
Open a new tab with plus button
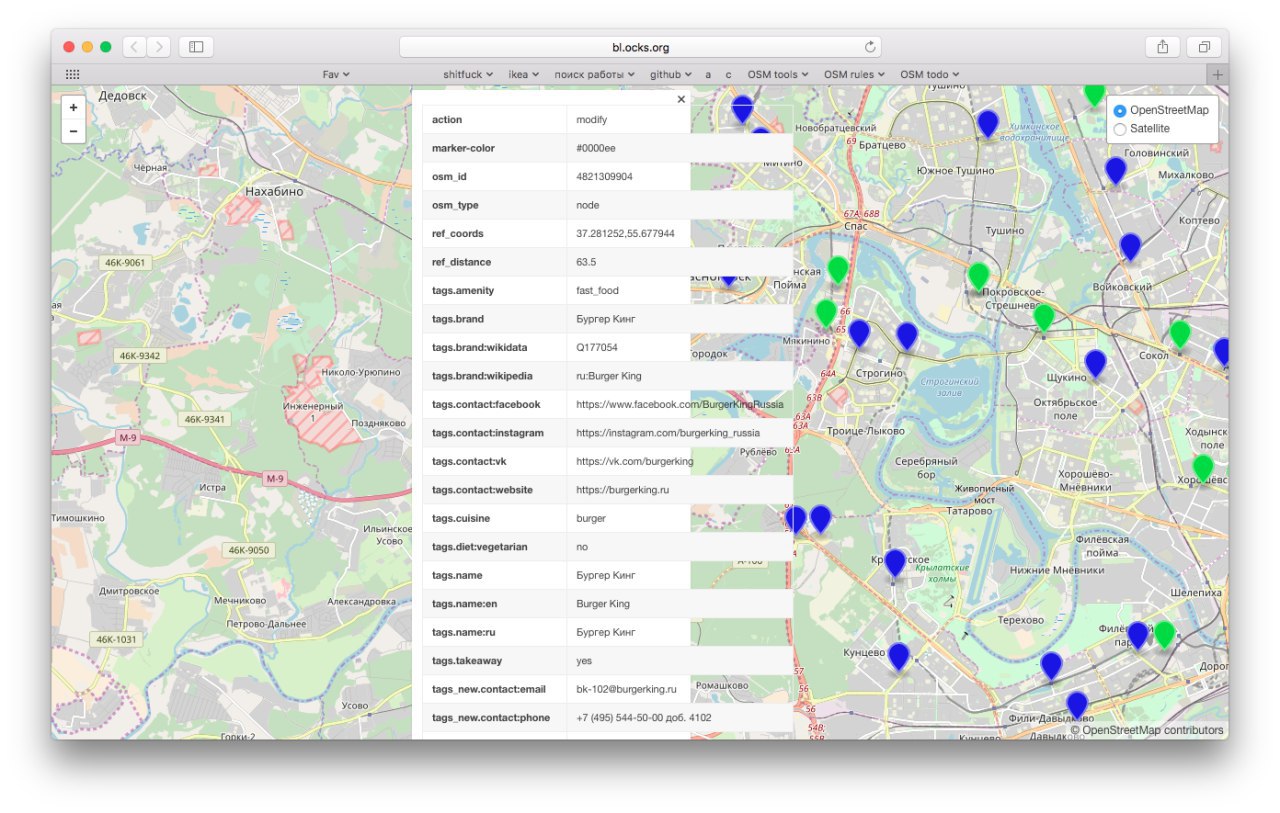[1218, 75]
